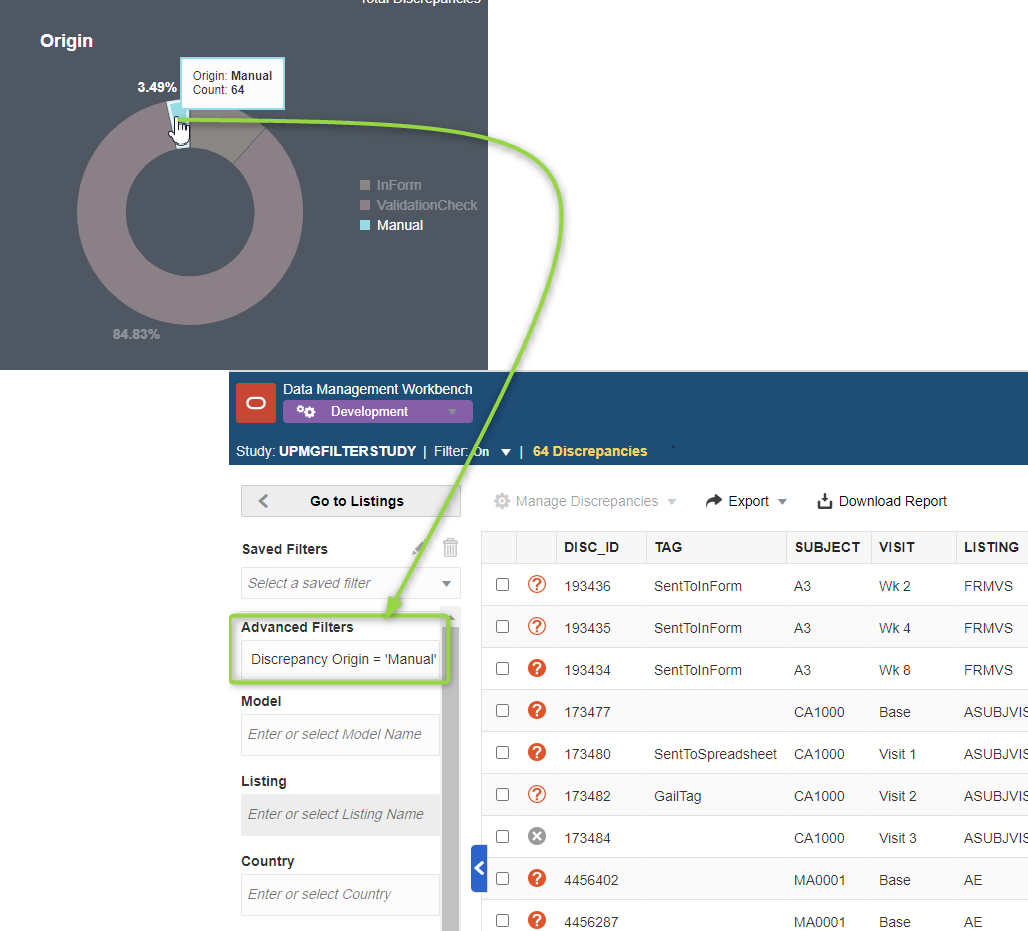Click the Manual legend label
The width and height of the screenshot is (1028, 931).
(400, 225)
